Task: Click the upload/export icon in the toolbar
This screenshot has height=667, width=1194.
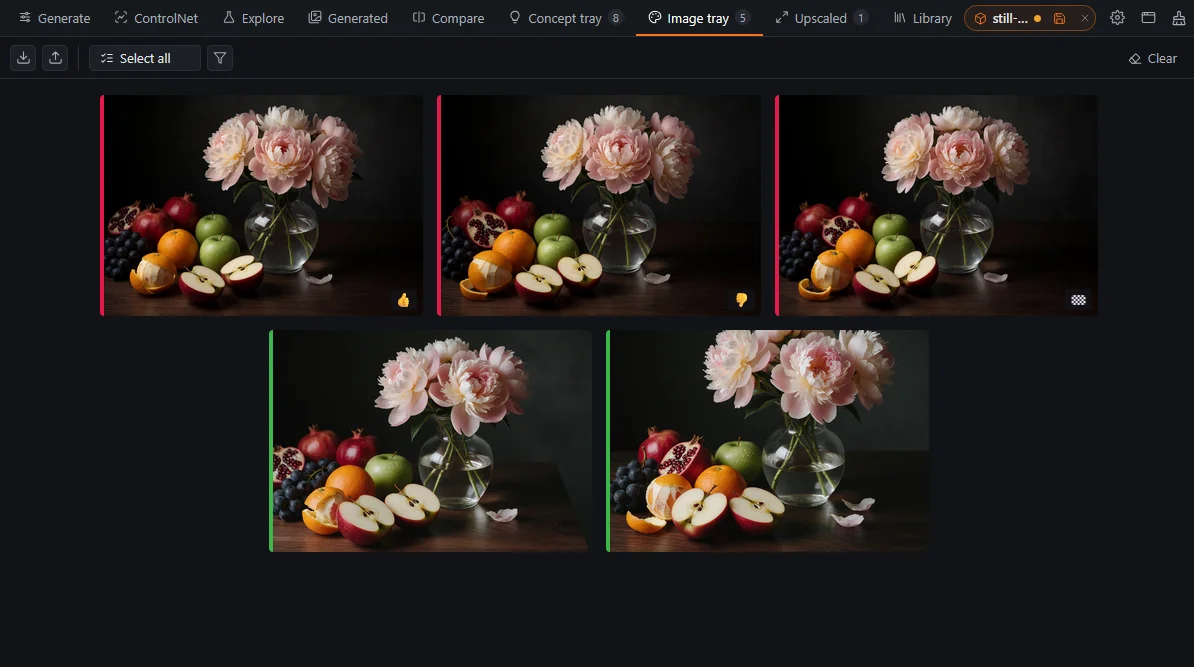Action: (x=56, y=58)
